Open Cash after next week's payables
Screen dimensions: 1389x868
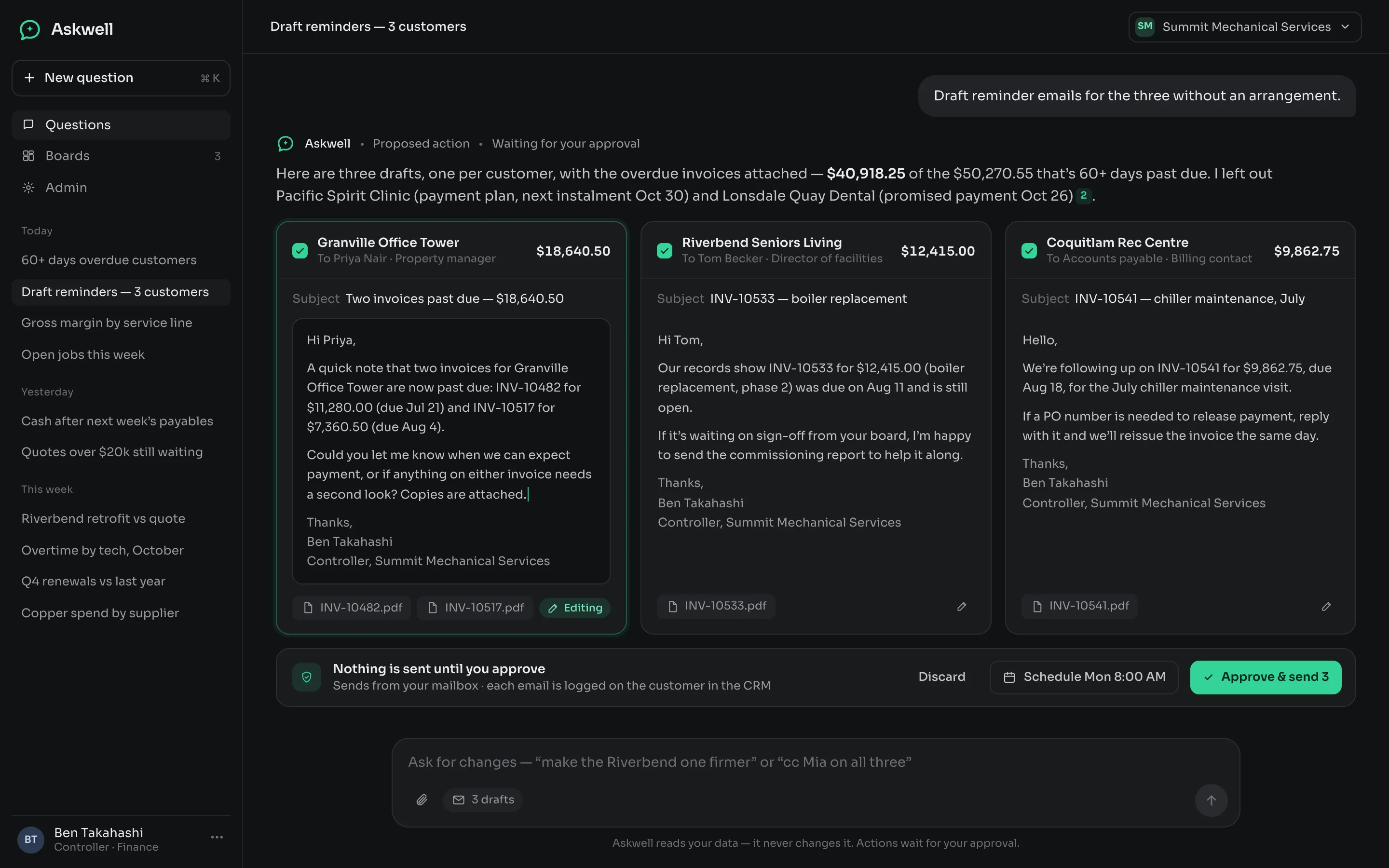coord(121,421)
